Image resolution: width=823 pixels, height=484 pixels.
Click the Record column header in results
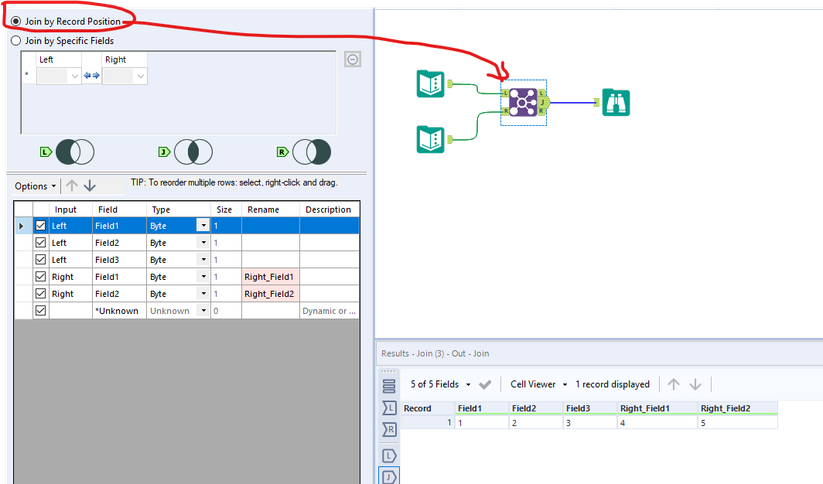coord(428,408)
